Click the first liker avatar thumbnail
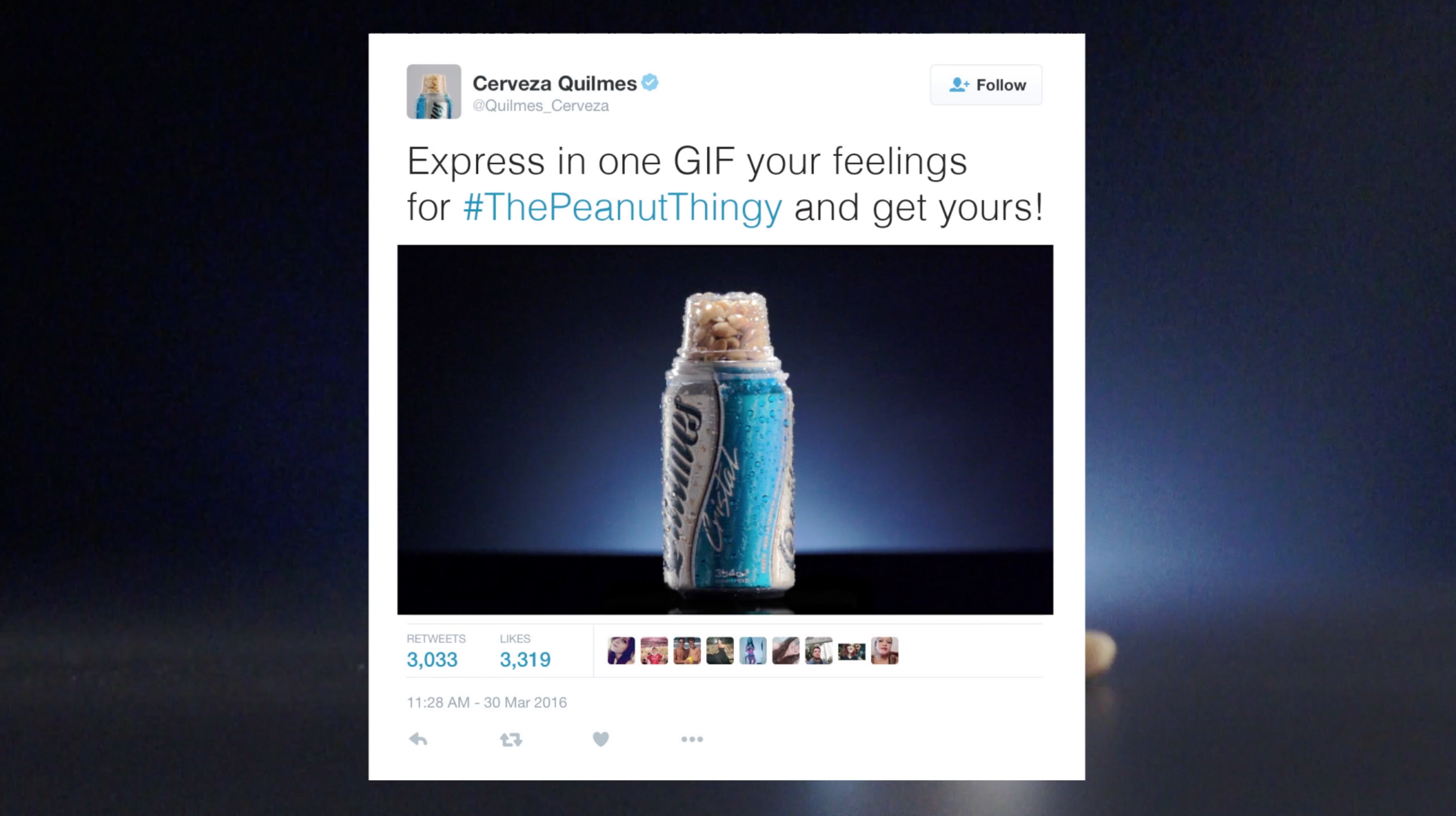1456x816 pixels. [621, 651]
